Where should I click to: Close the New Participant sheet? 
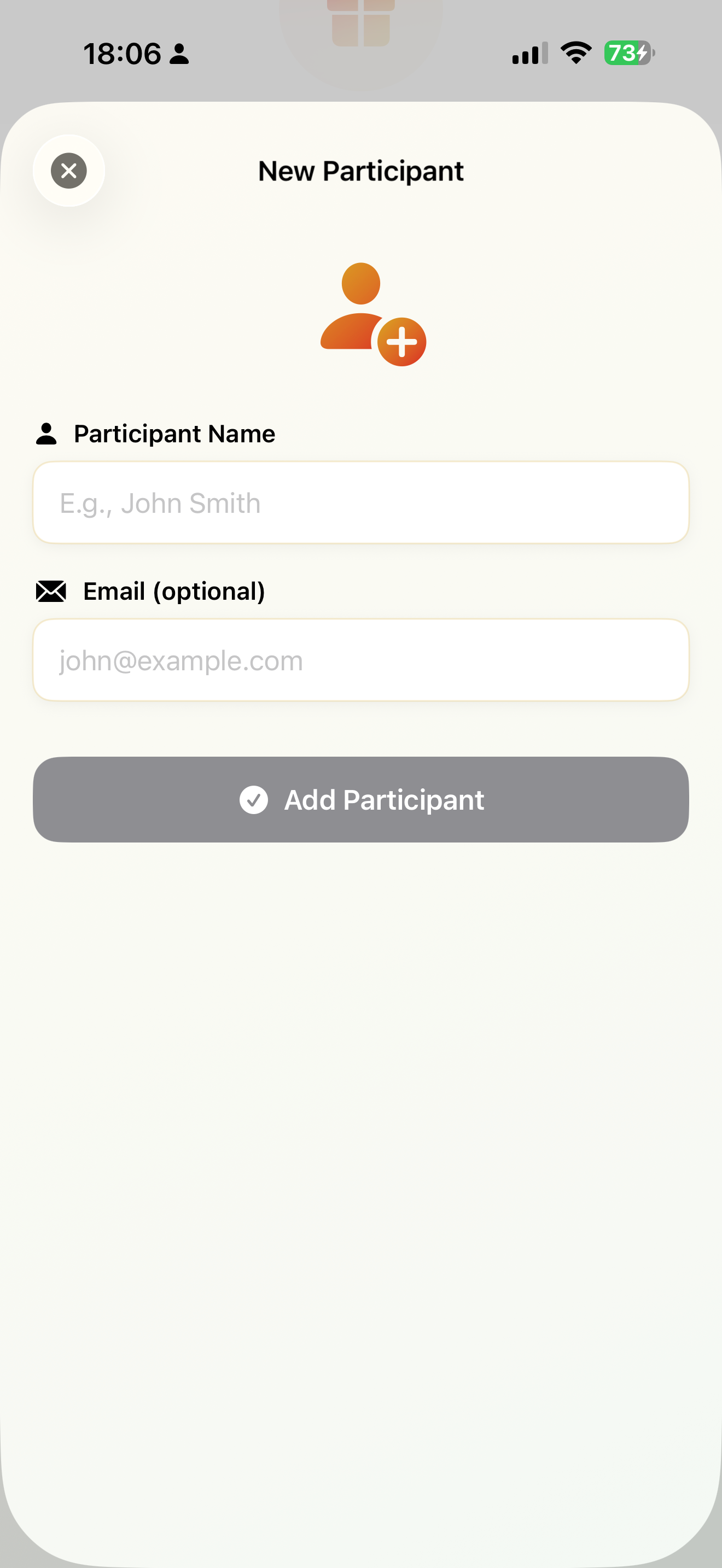coord(69,171)
